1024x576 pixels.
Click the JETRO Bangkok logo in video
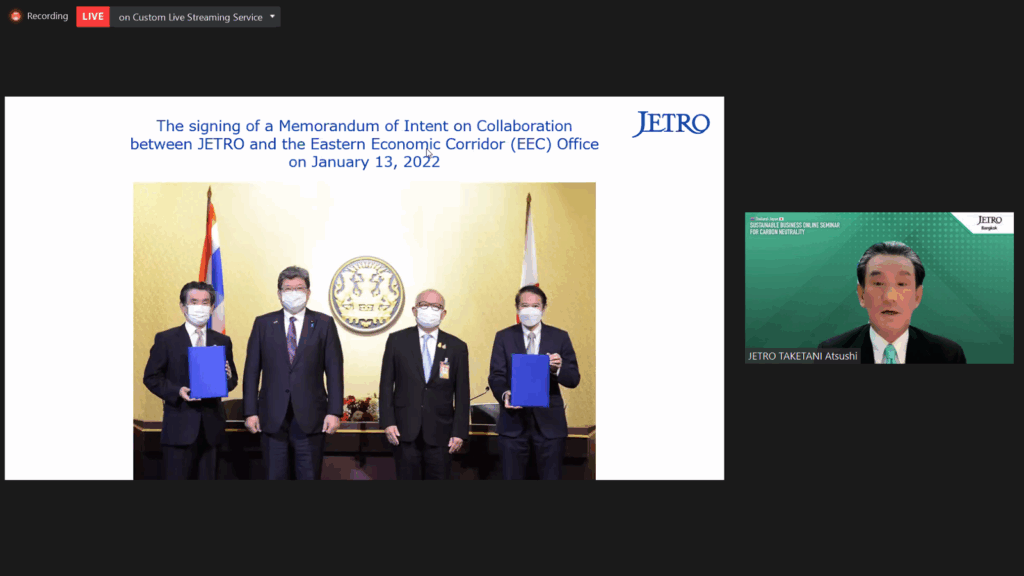(x=988, y=223)
